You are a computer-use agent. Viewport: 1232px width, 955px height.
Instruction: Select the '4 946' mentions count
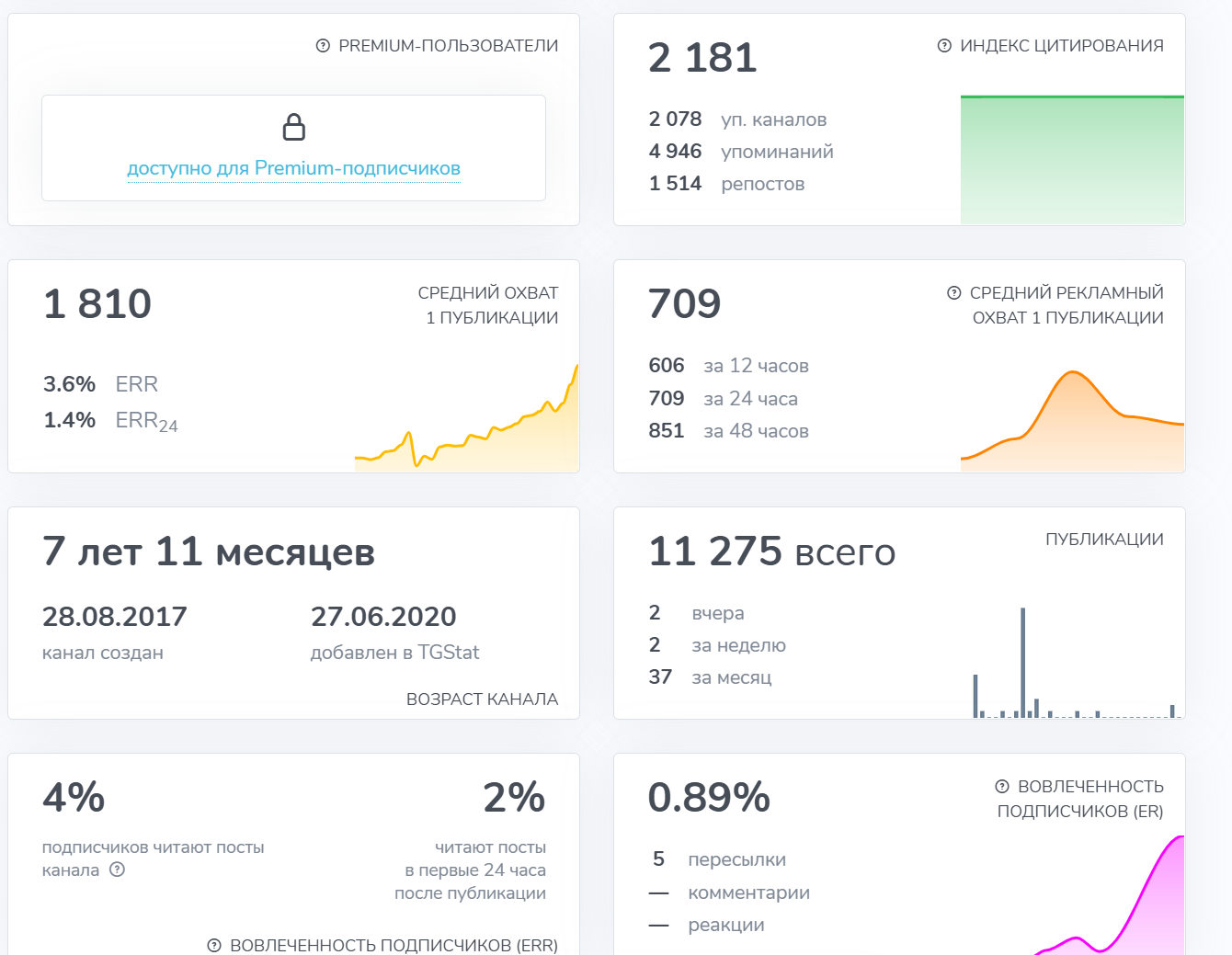(x=675, y=152)
